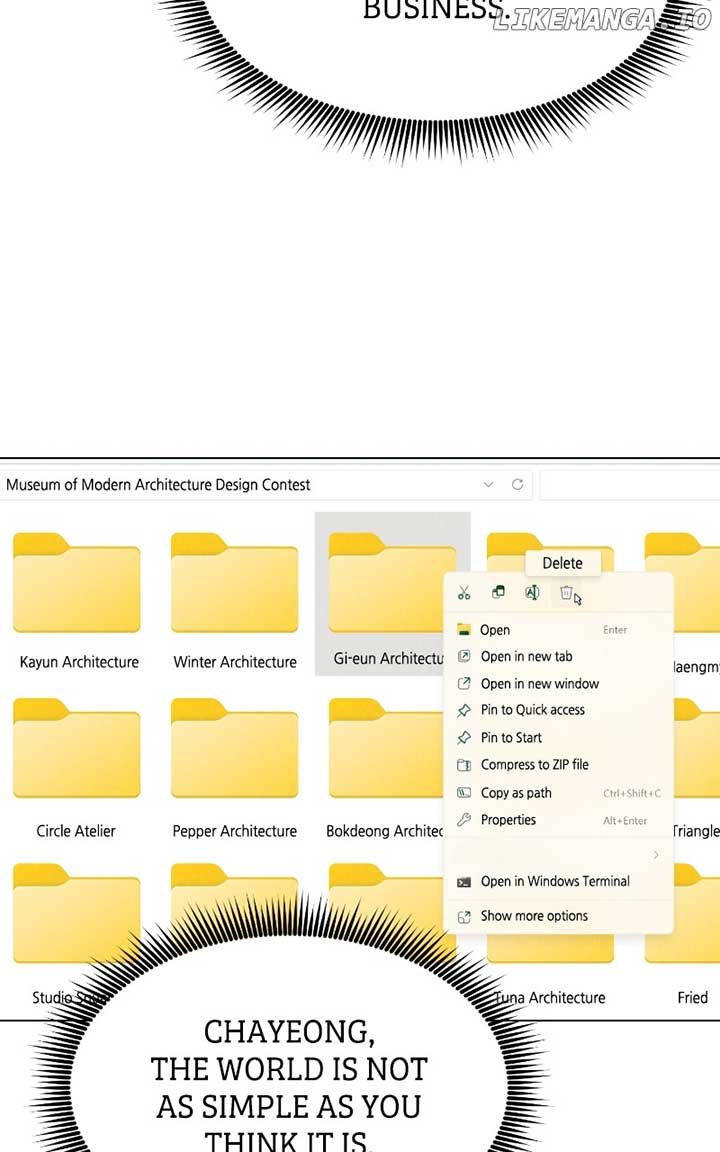Select Open in new window
The image size is (720, 1152).
(539, 684)
